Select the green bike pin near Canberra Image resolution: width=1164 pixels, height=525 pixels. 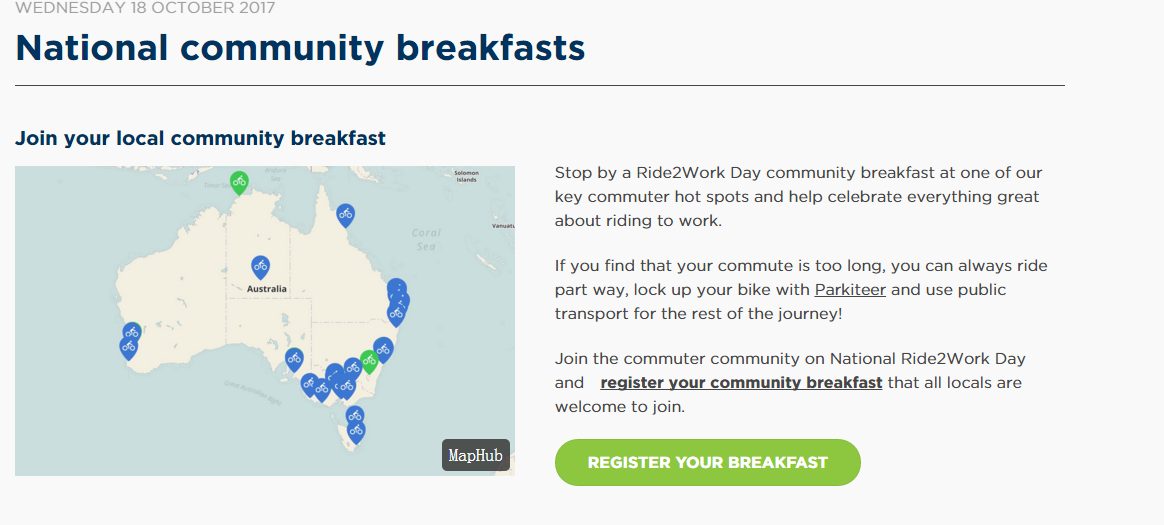pyautogui.click(x=369, y=361)
